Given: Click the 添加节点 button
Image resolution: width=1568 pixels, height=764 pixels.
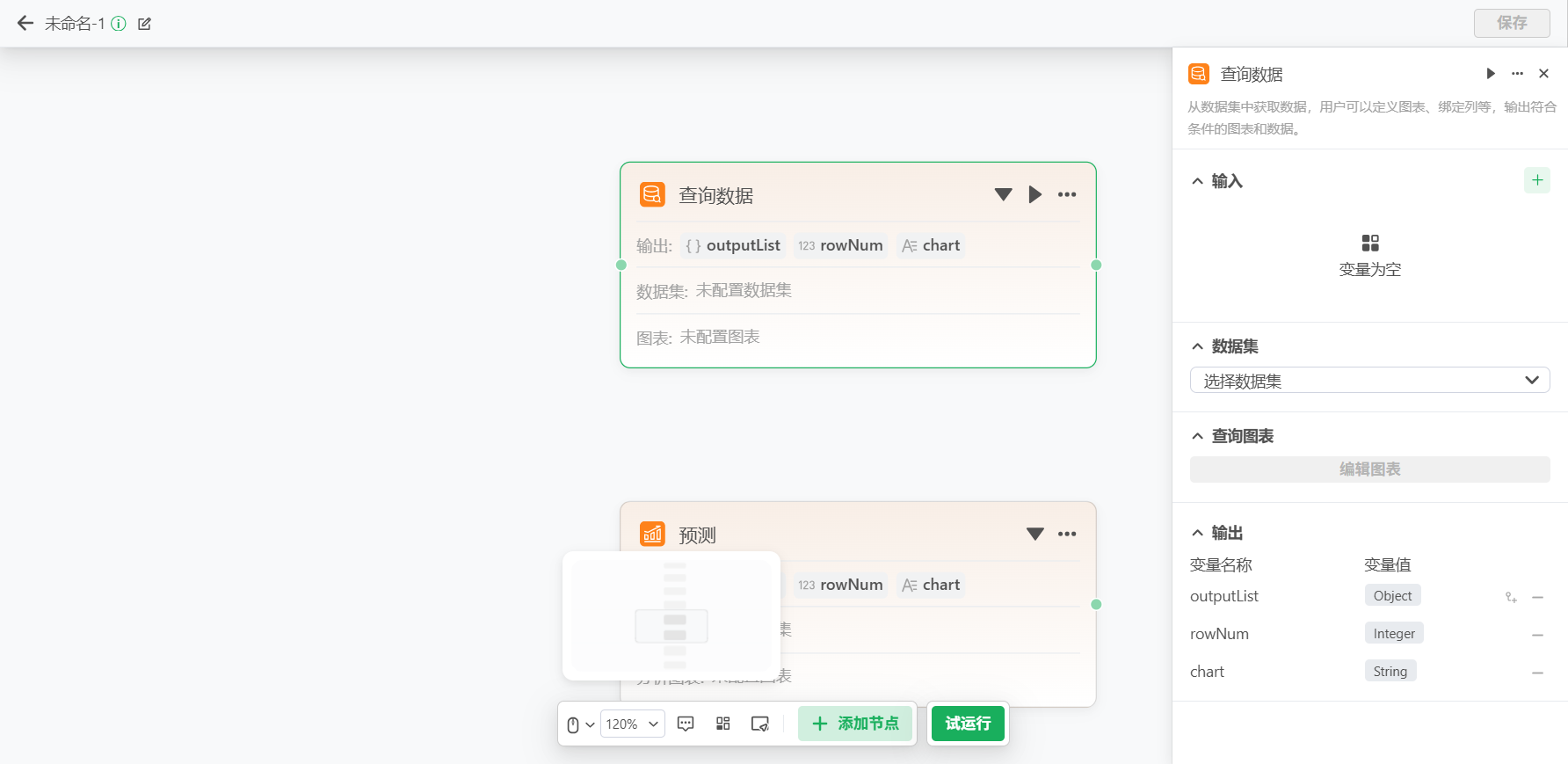Looking at the screenshot, I should point(855,724).
